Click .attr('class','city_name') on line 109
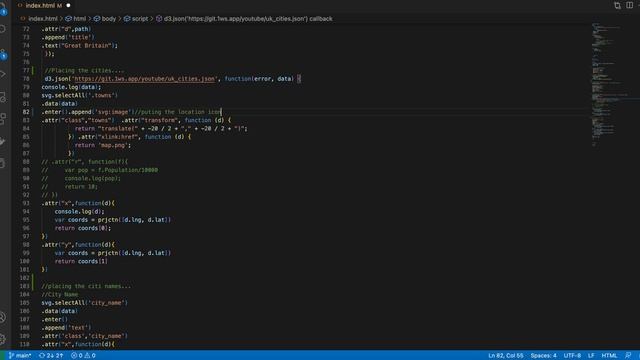 84,336
